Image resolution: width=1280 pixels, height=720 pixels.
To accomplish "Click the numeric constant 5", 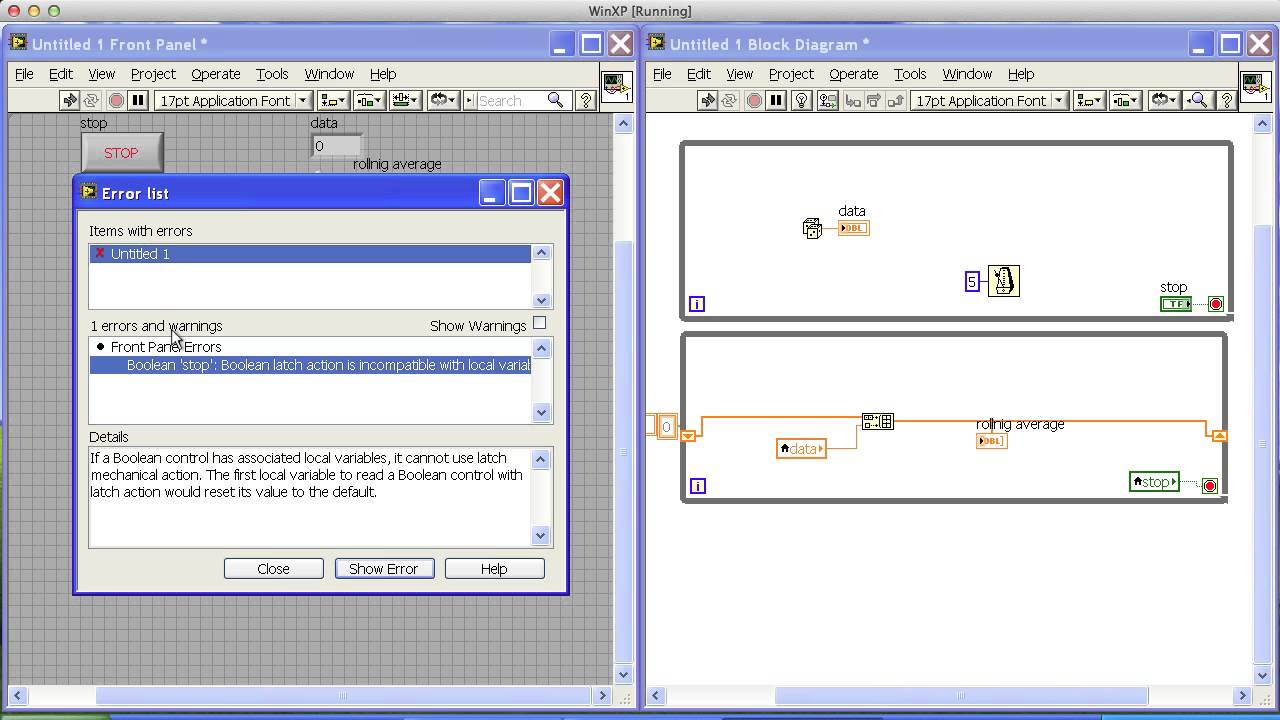I will tap(971, 282).
